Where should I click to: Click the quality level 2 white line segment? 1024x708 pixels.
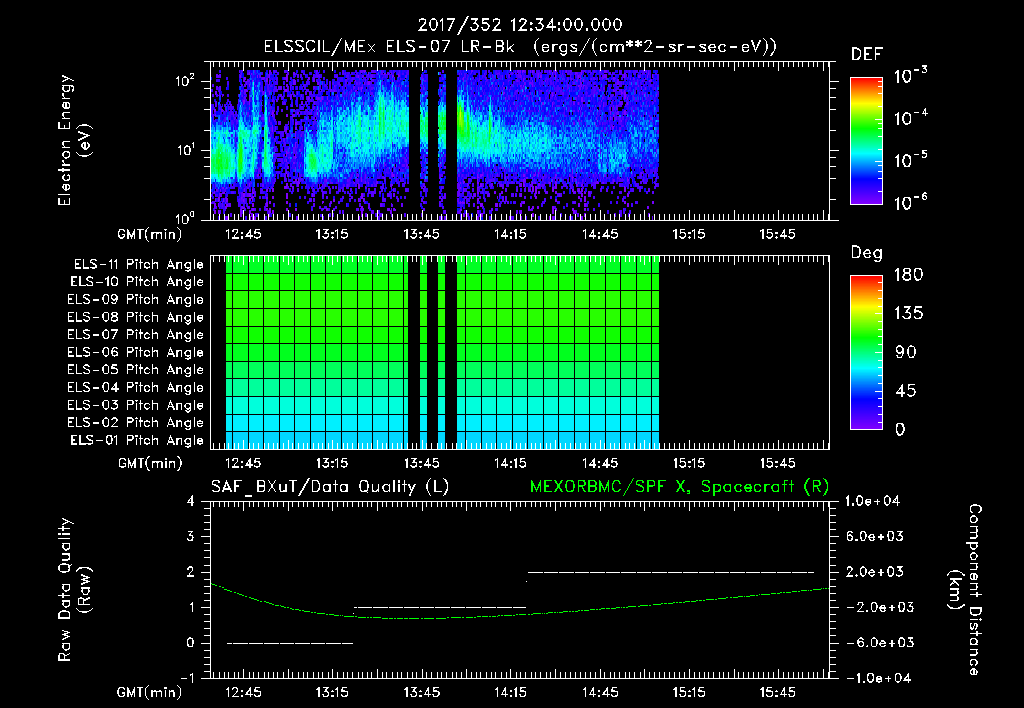pyautogui.click(x=671, y=572)
